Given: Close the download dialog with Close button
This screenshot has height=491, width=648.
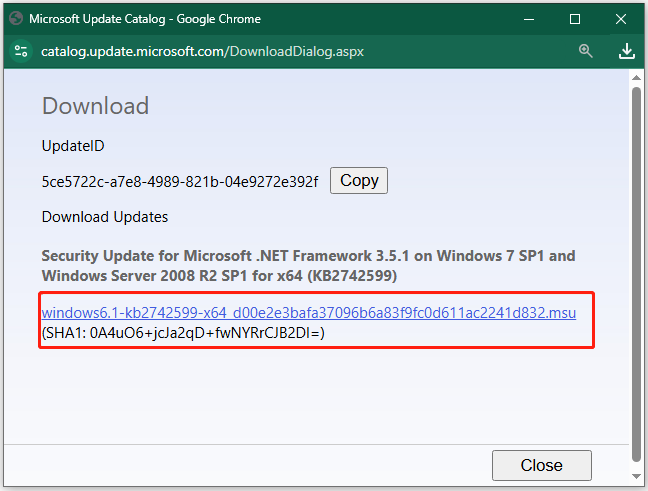Looking at the screenshot, I should tap(541, 465).
